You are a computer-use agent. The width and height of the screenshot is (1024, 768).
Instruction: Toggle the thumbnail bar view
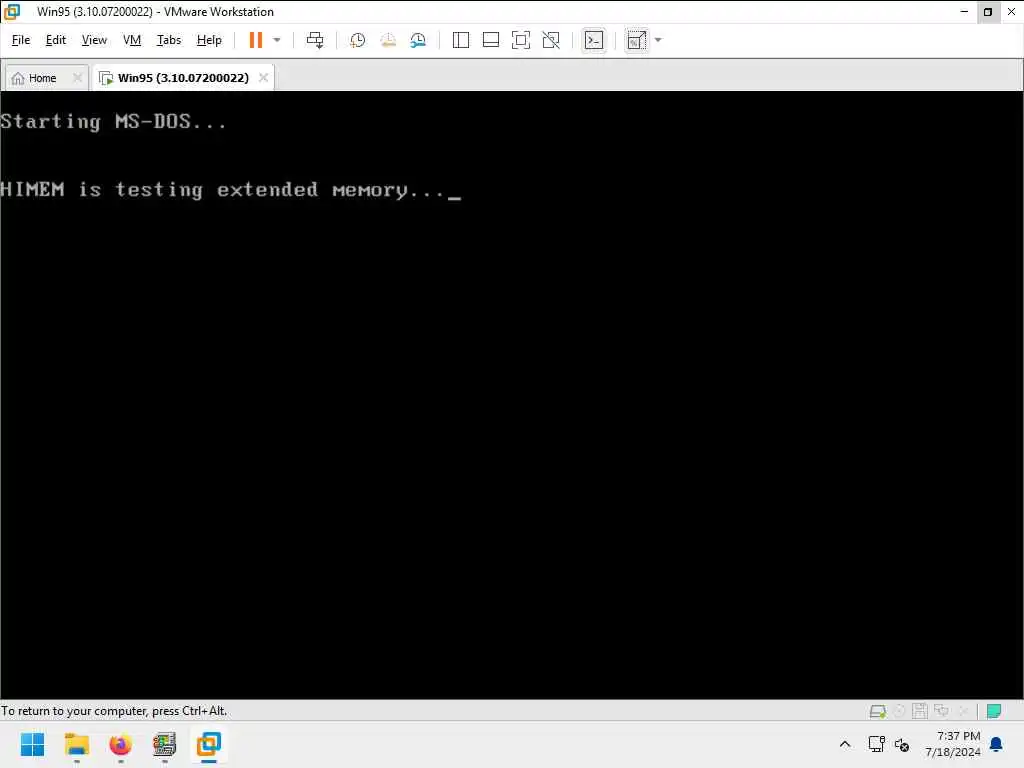click(490, 40)
